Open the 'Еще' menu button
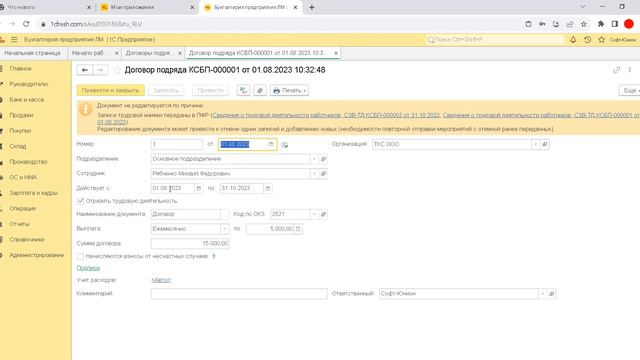Image resolution: width=640 pixels, height=360 pixels. coord(630,90)
